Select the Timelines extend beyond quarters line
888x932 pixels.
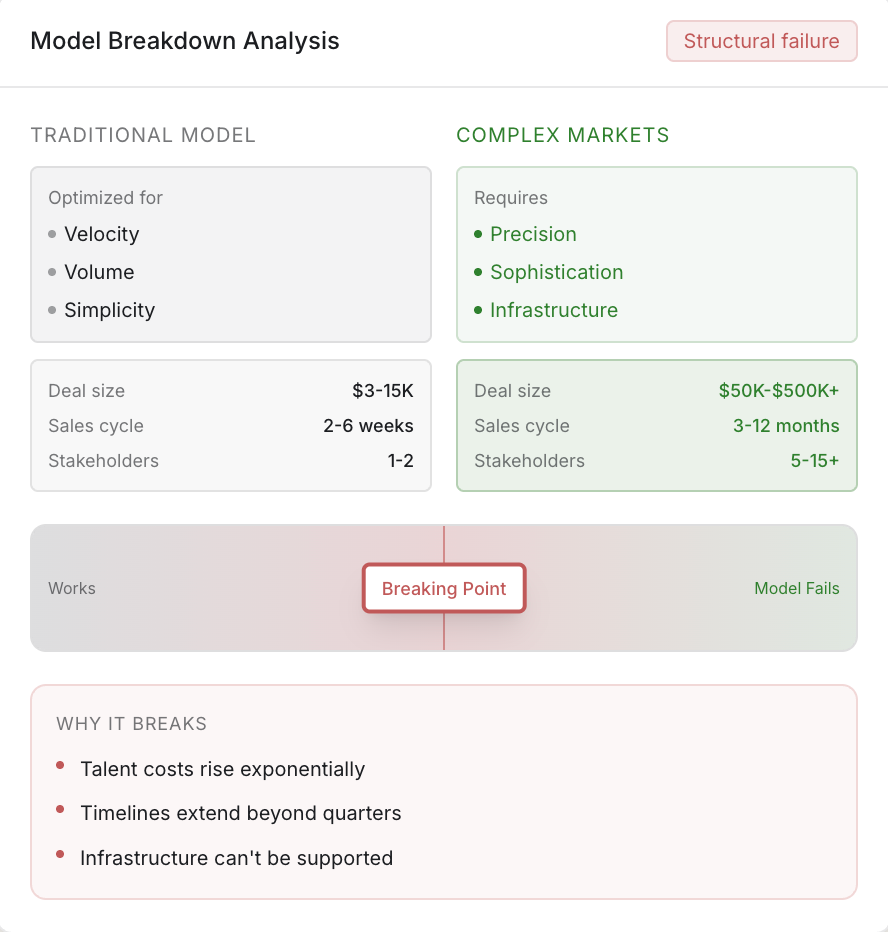pyautogui.click(x=240, y=813)
